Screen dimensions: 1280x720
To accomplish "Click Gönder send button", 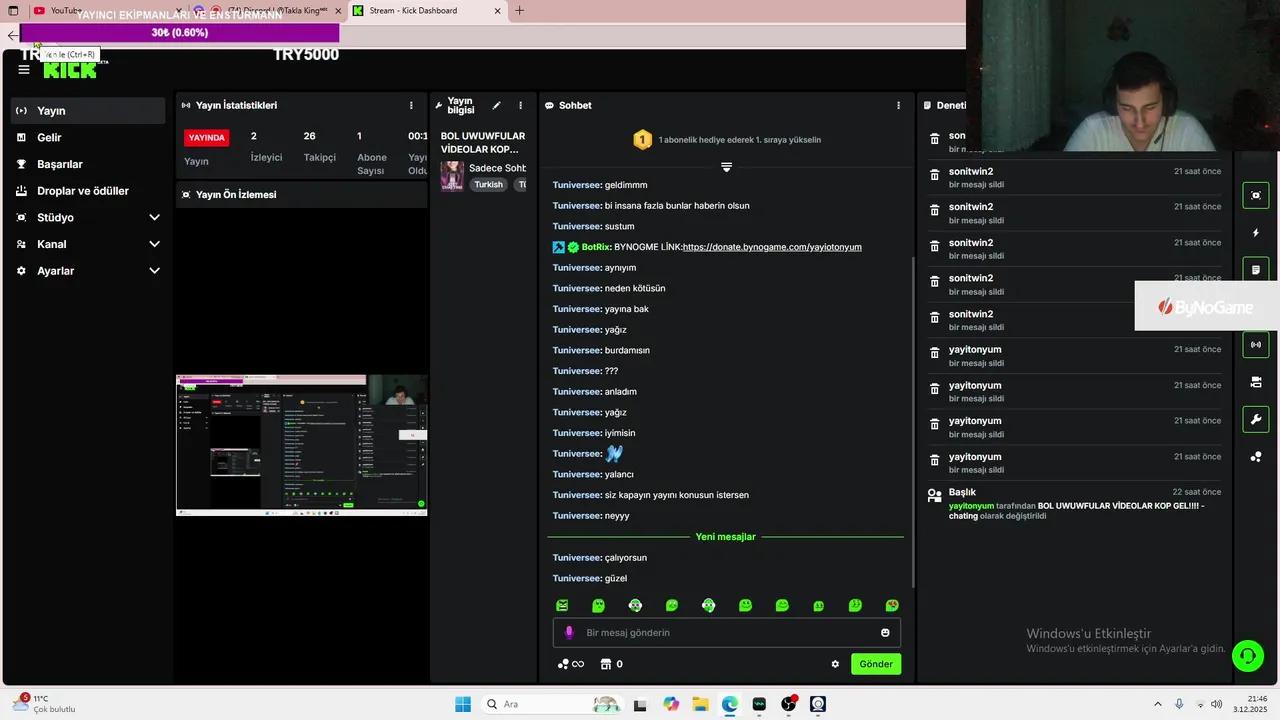I will click(876, 664).
